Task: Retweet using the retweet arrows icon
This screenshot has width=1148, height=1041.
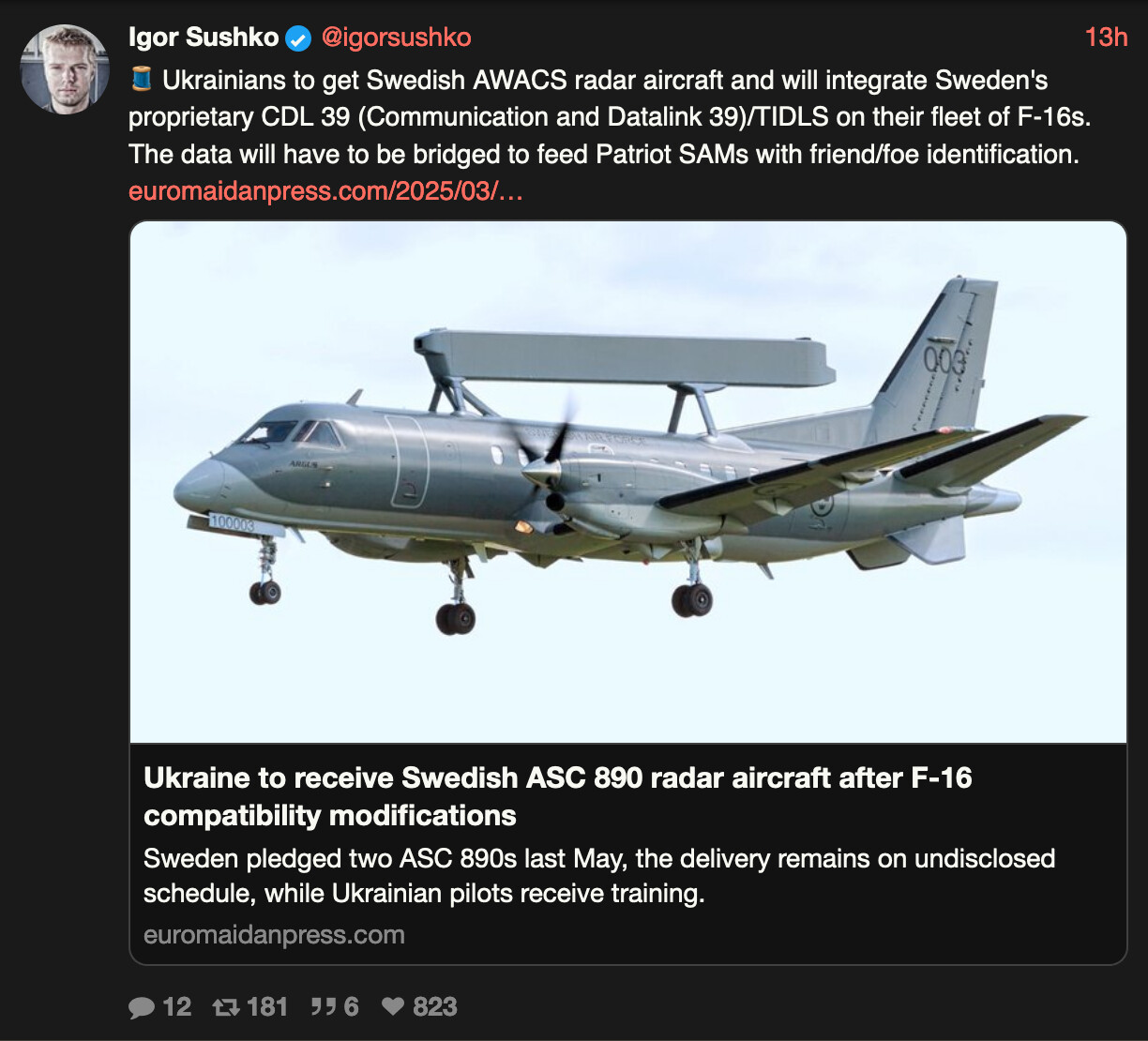Action: coord(226,1008)
